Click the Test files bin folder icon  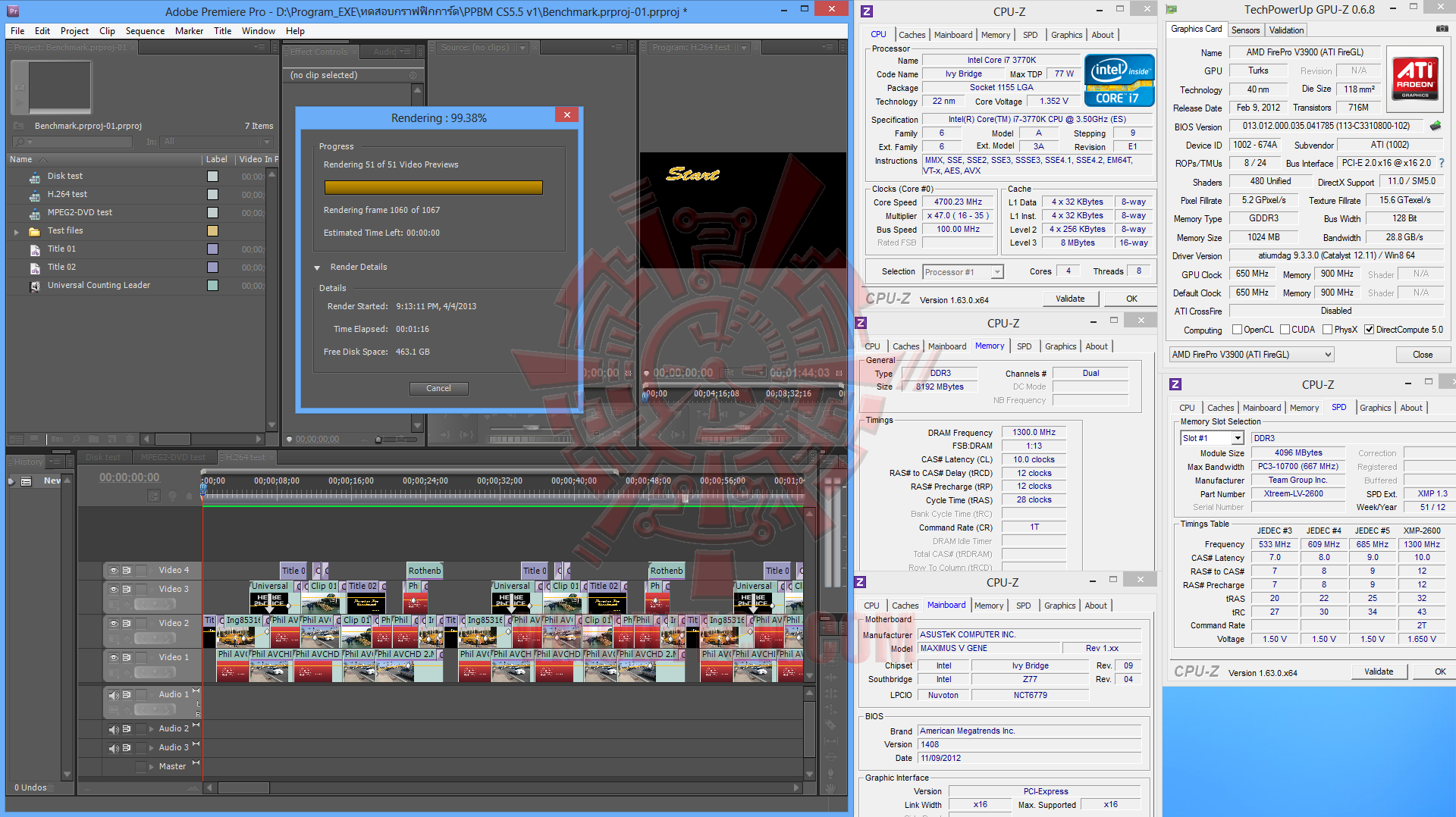34,231
